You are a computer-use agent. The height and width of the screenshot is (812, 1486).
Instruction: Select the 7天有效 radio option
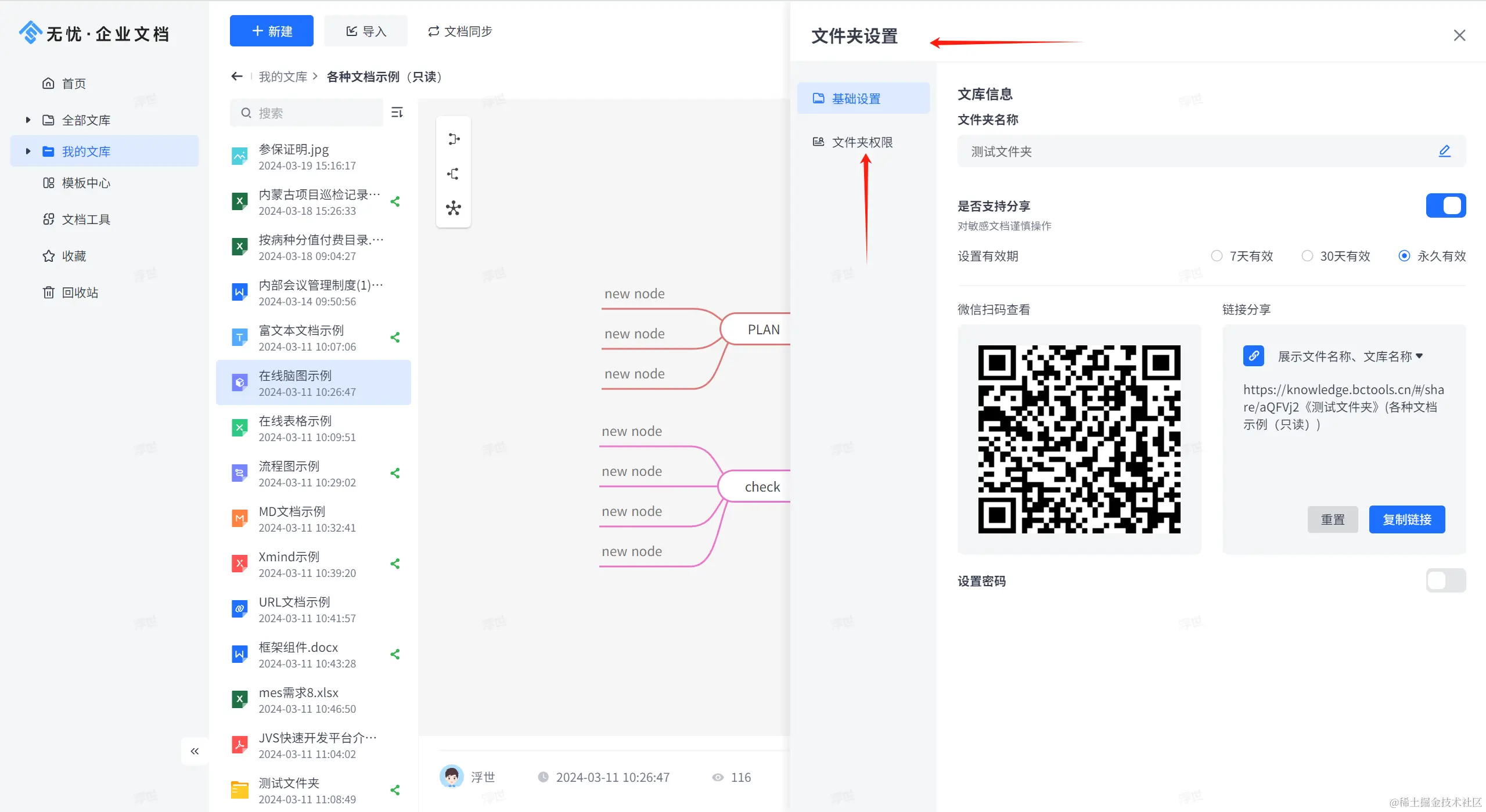click(1217, 256)
